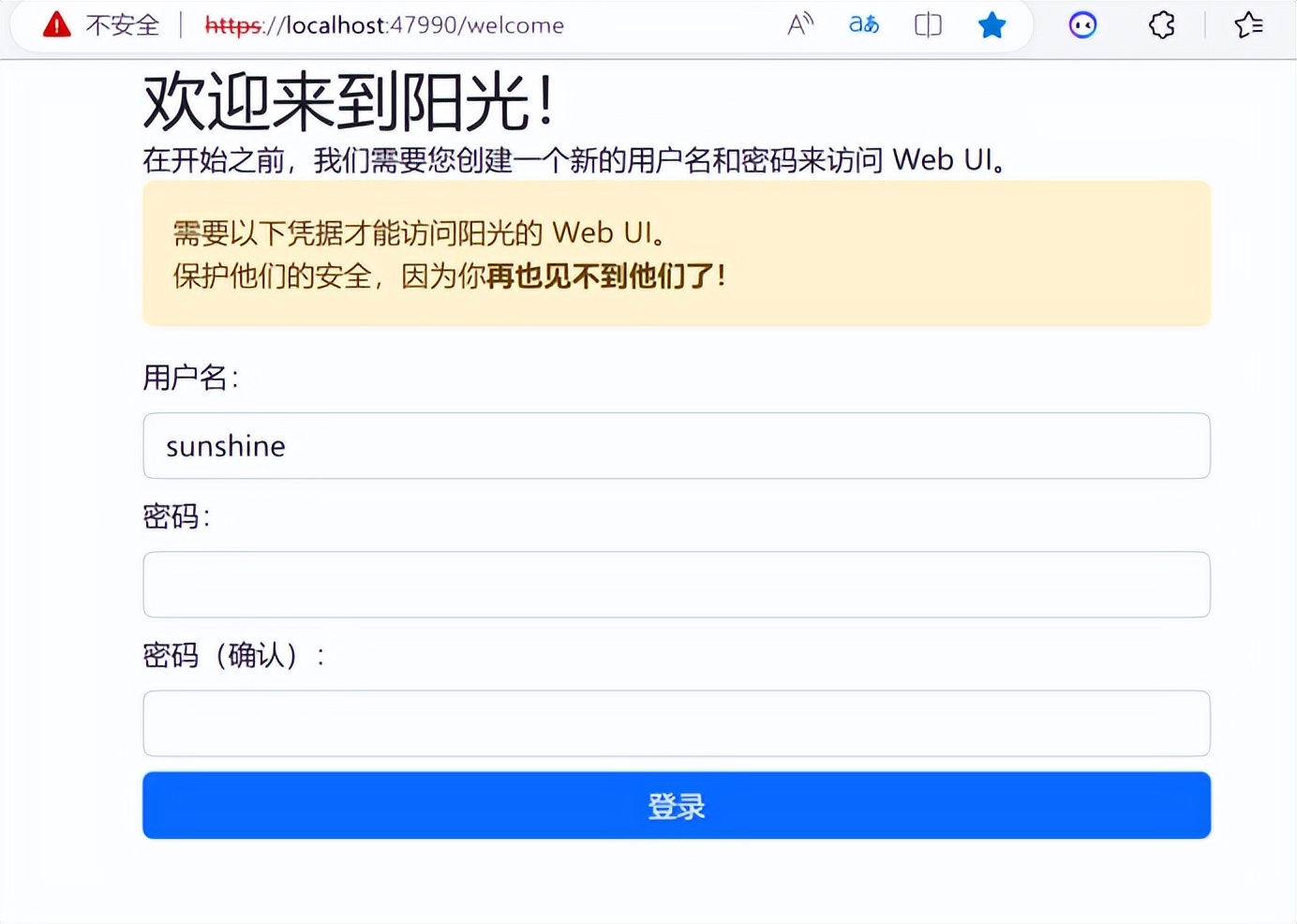Image resolution: width=1297 pixels, height=924 pixels.
Task: Open the favorites list star icon
Action: (x=1248, y=25)
